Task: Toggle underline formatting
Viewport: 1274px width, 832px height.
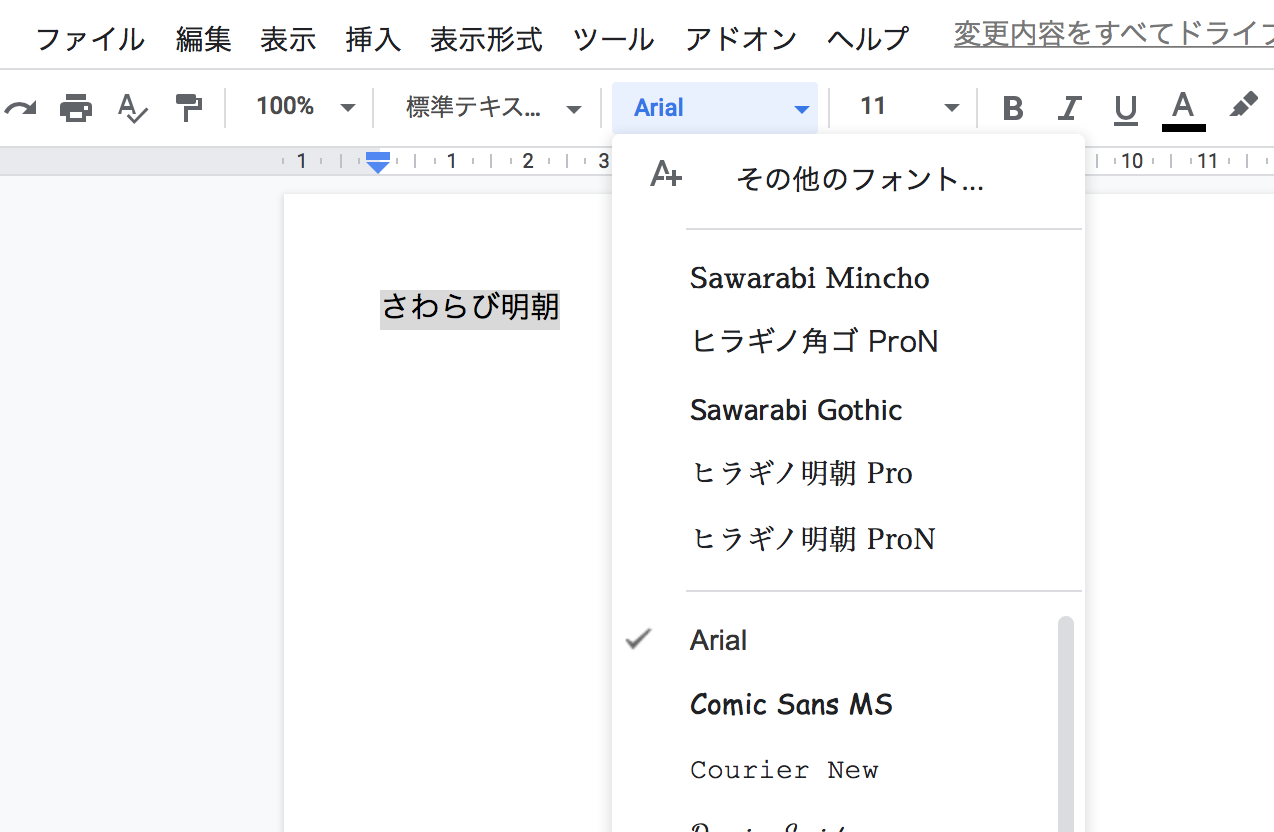Action: 1126,109
